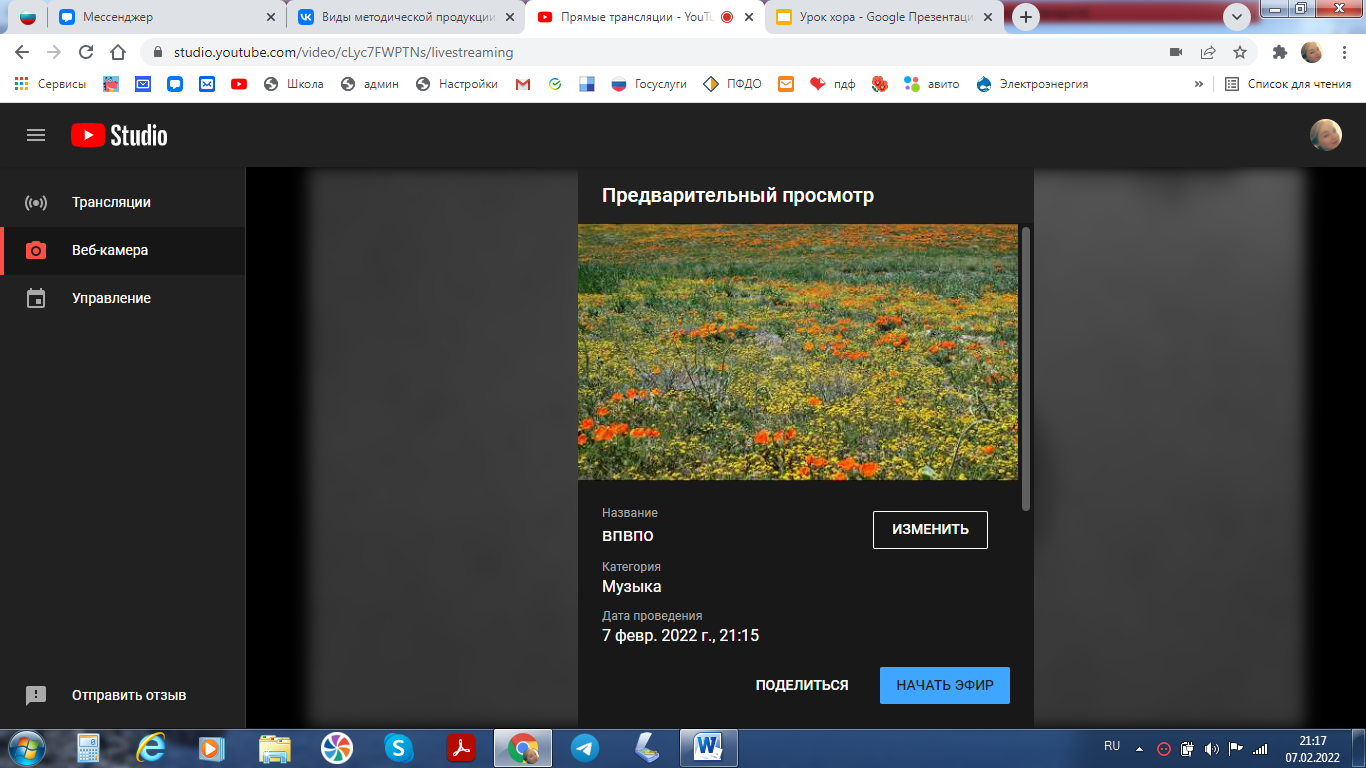The width and height of the screenshot is (1366, 768).
Task: Open the Windows Start menu
Action: click(26, 747)
